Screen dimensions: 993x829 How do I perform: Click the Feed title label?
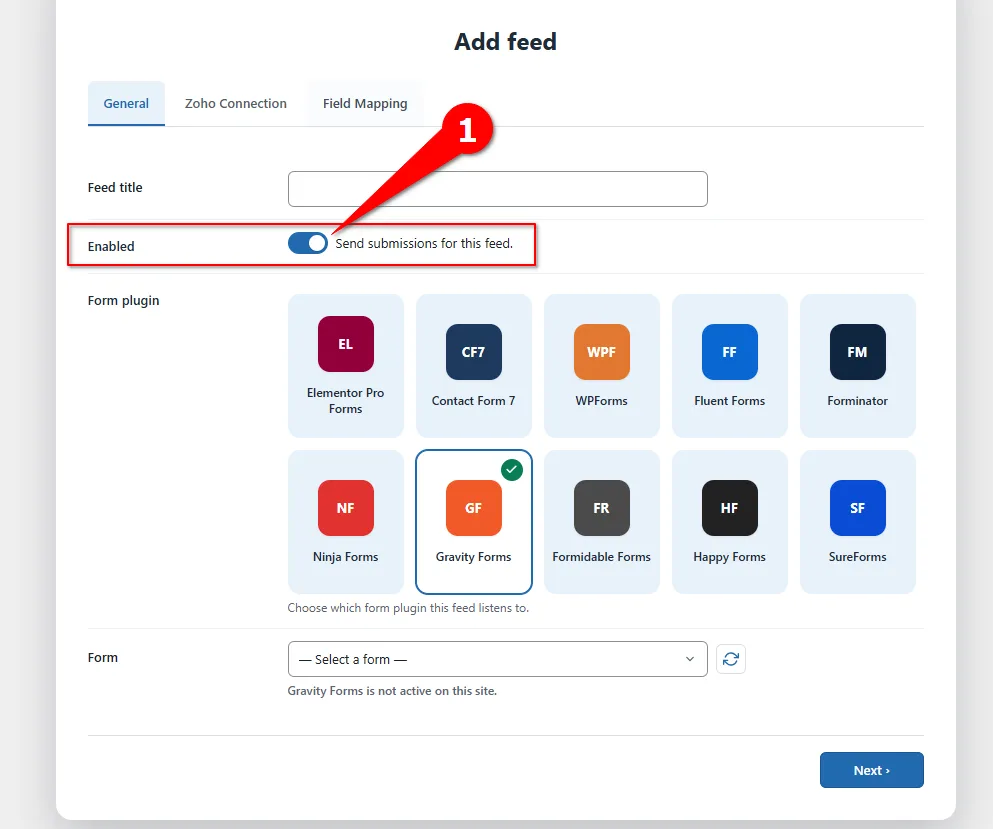coord(115,187)
